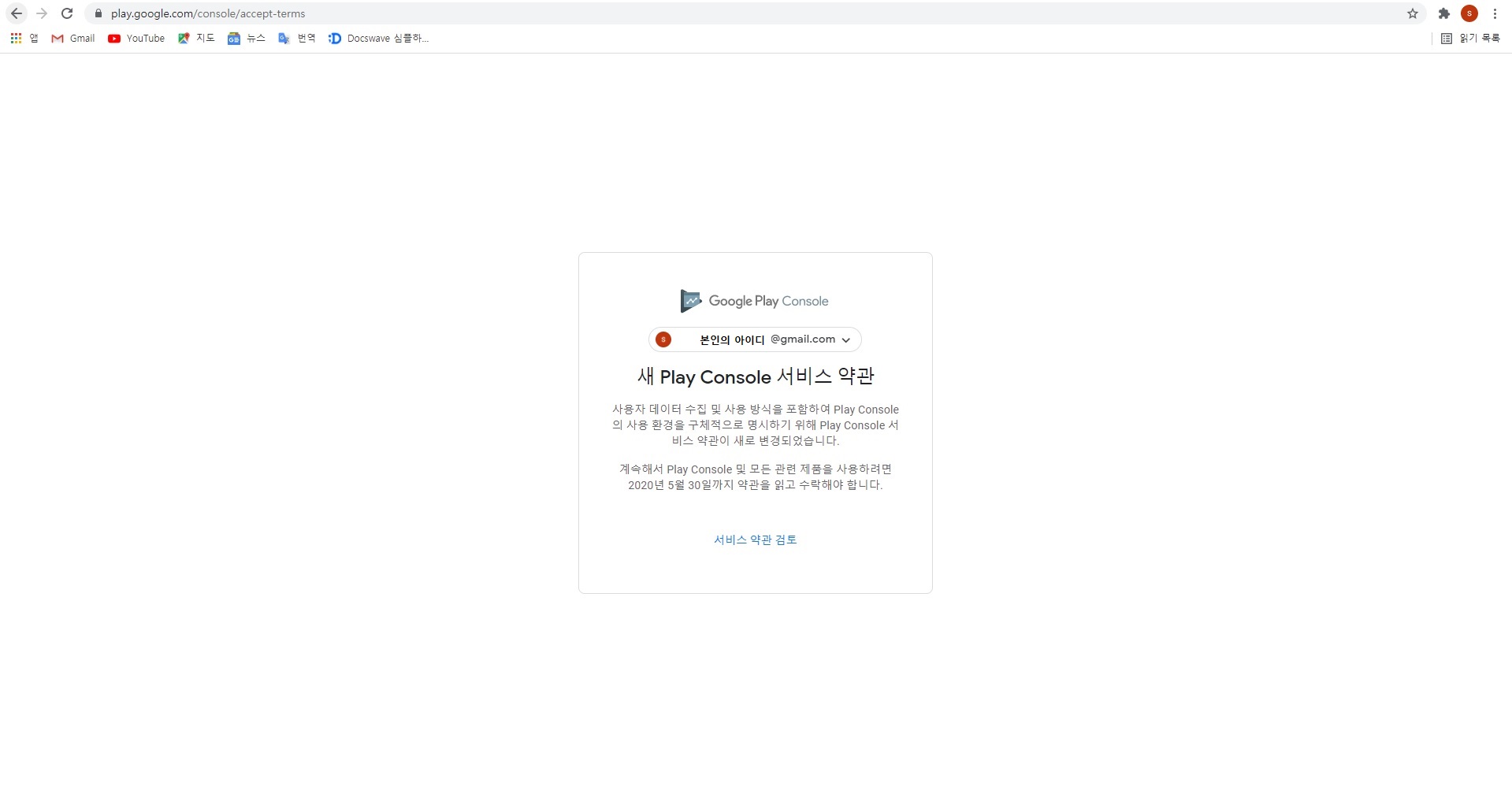Click the 서비스 약관 검토 link
1512x790 pixels.
pyautogui.click(x=756, y=540)
